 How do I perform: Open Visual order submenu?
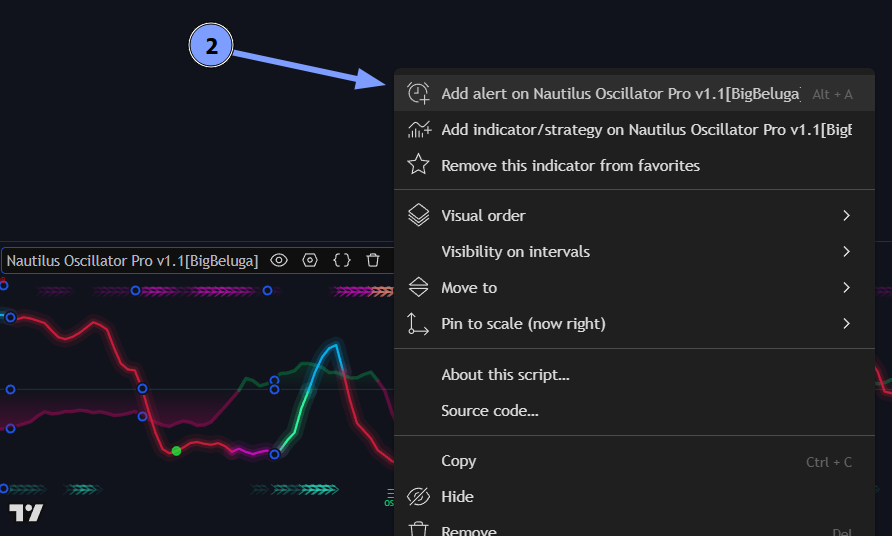pos(634,216)
